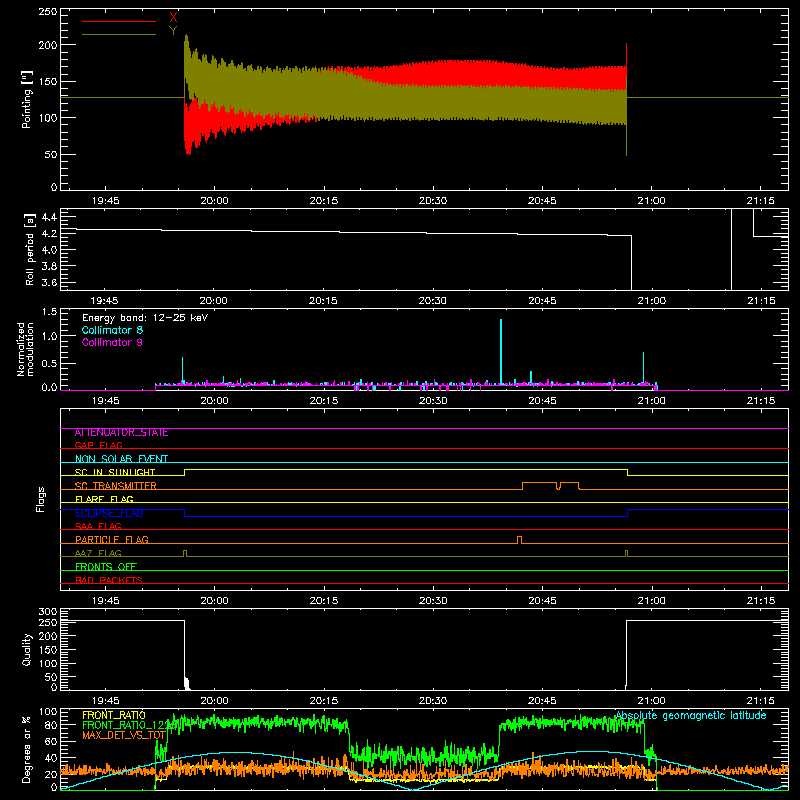The height and width of the screenshot is (800, 800).
Task: Select the FLARE_FLAG label
Action: pos(104,499)
